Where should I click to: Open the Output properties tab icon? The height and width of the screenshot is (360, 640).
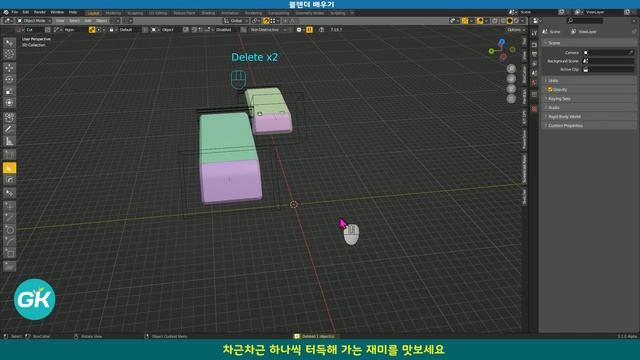point(534,54)
